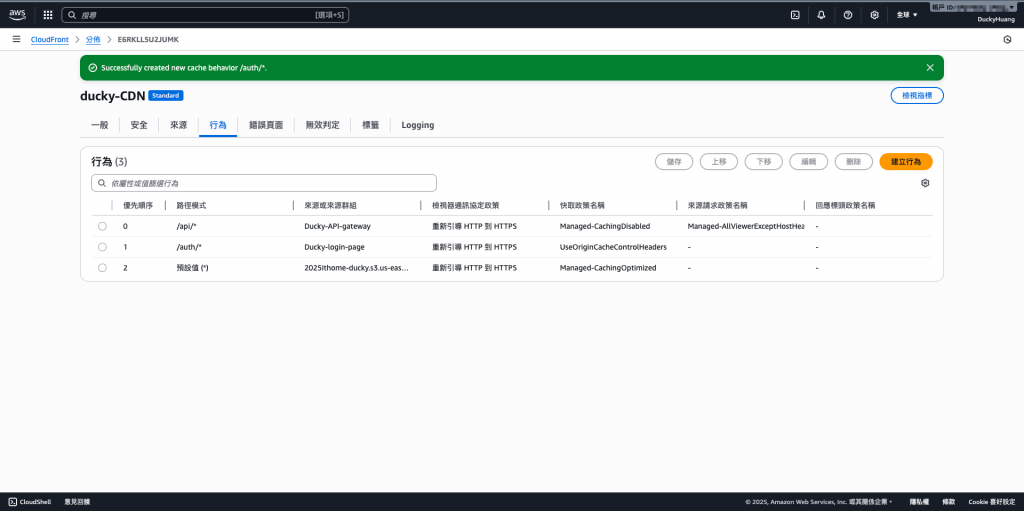Screen dimensions: 1024x511
Task: Focus the behaviors filter search field
Action: [264, 183]
